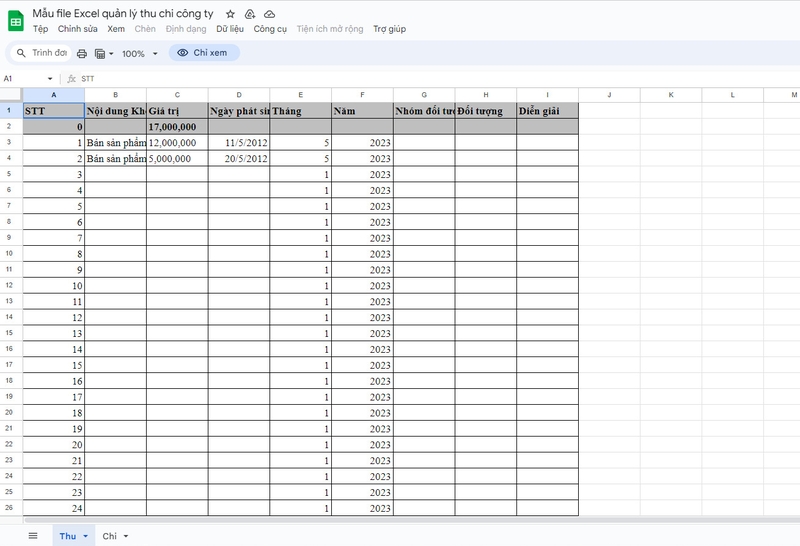
Task: Check the cloud save status icon
Action: click(x=269, y=14)
